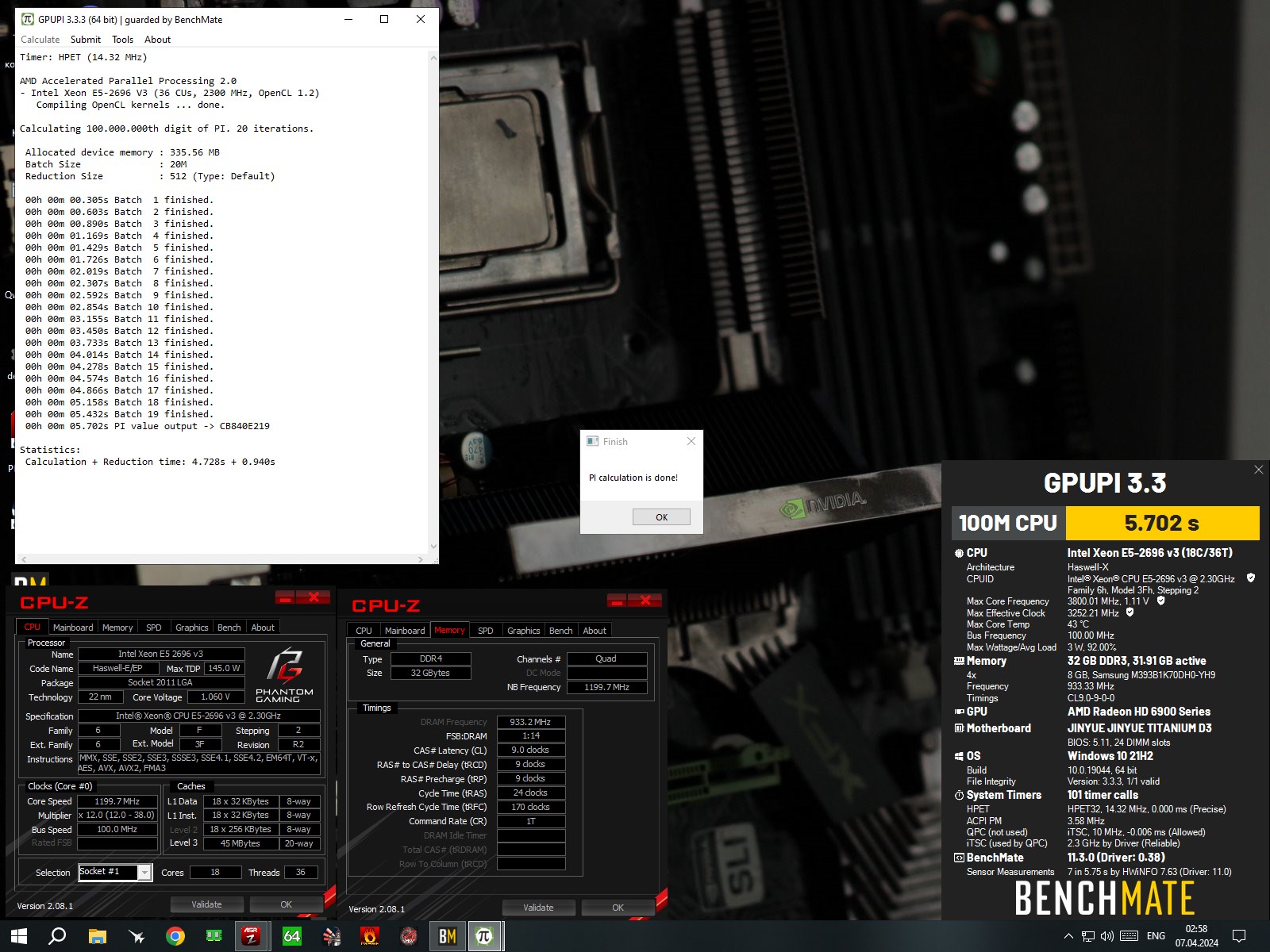Open Windows notification center

(x=1238, y=936)
